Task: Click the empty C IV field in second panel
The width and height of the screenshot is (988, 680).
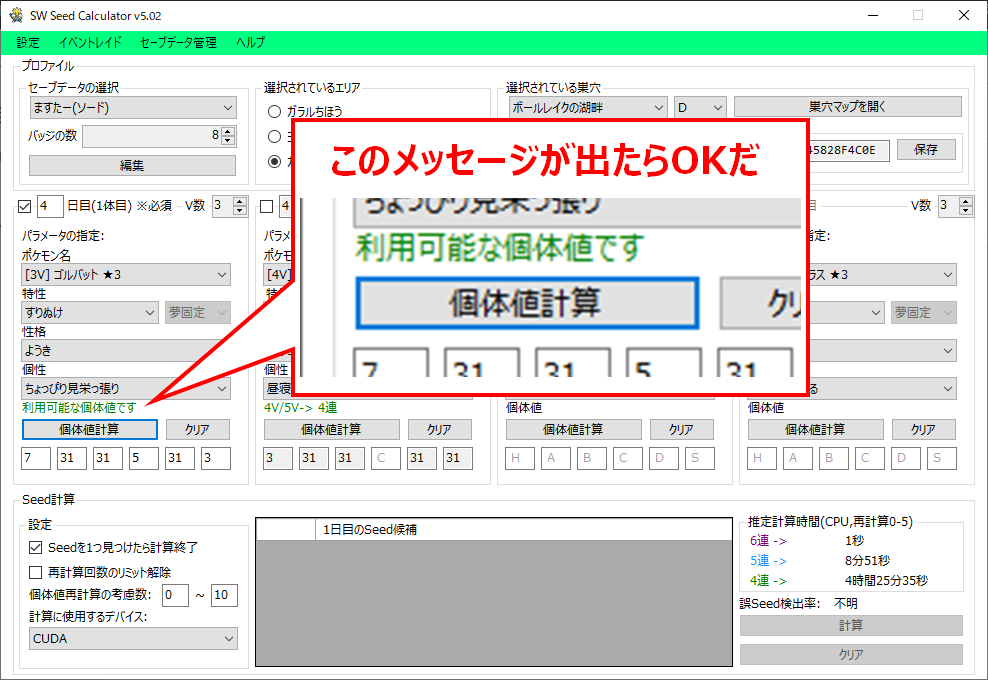Action: tap(386, 458)
